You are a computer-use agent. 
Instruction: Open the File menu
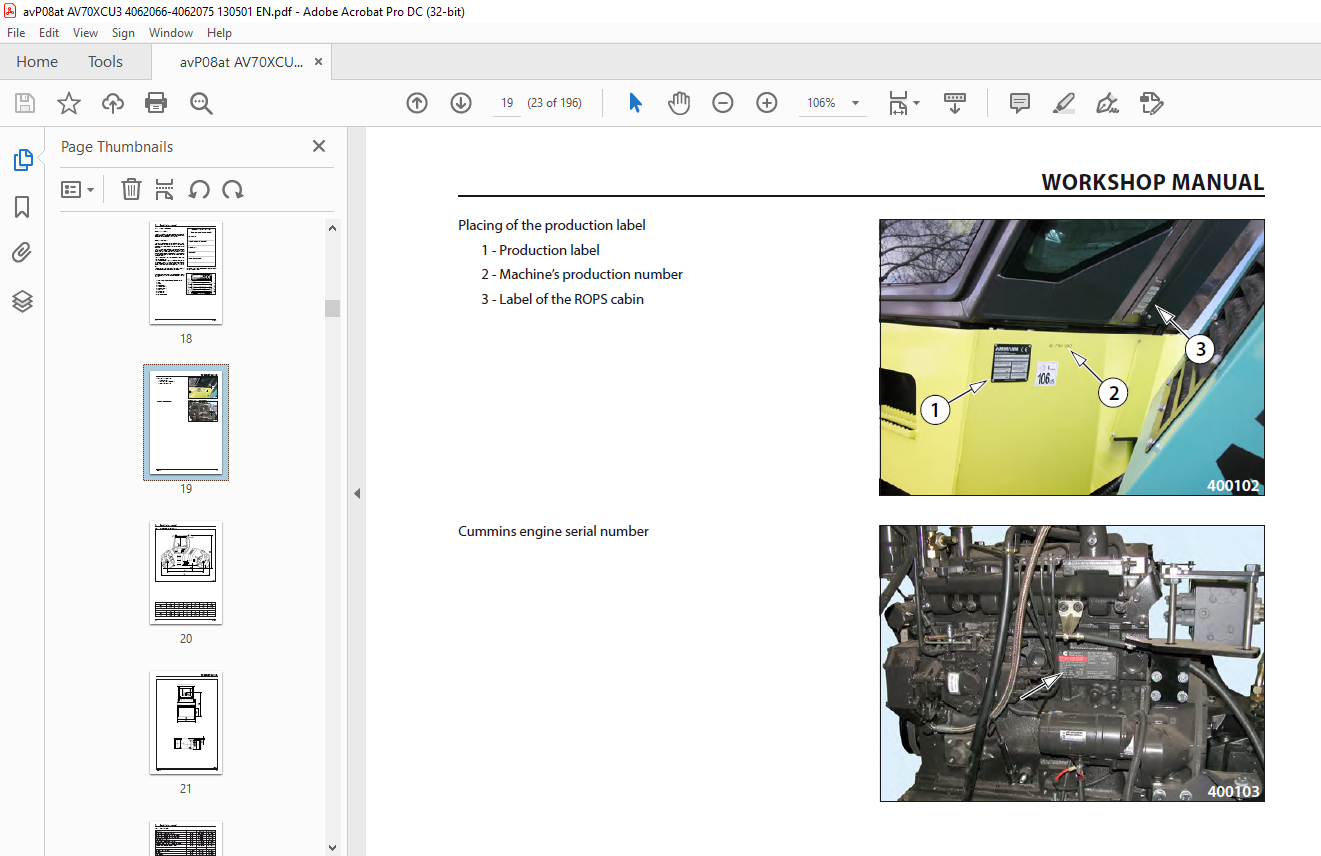(x=16, y=33)
